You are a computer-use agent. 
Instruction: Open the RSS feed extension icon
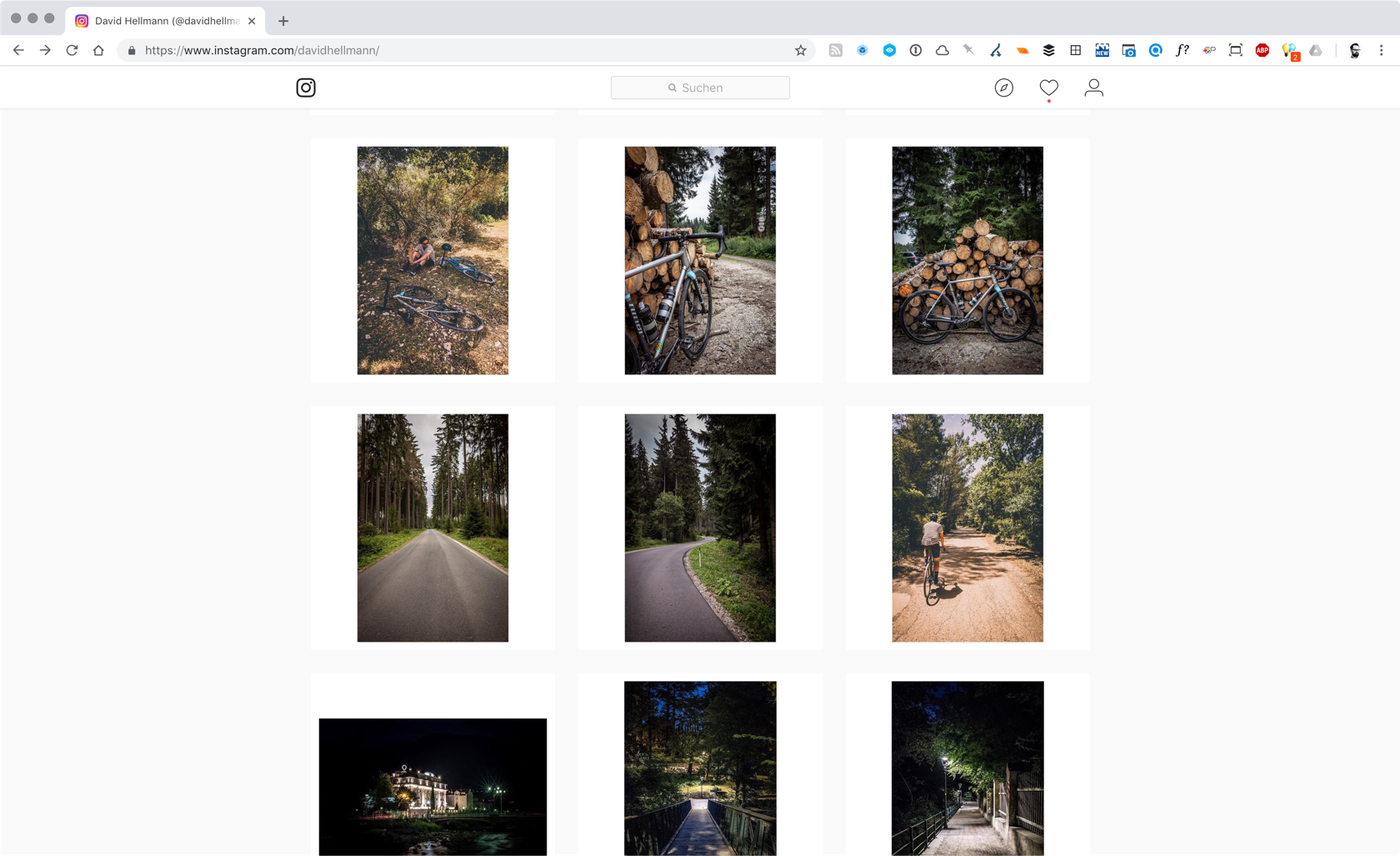click(x=836, y=51)
